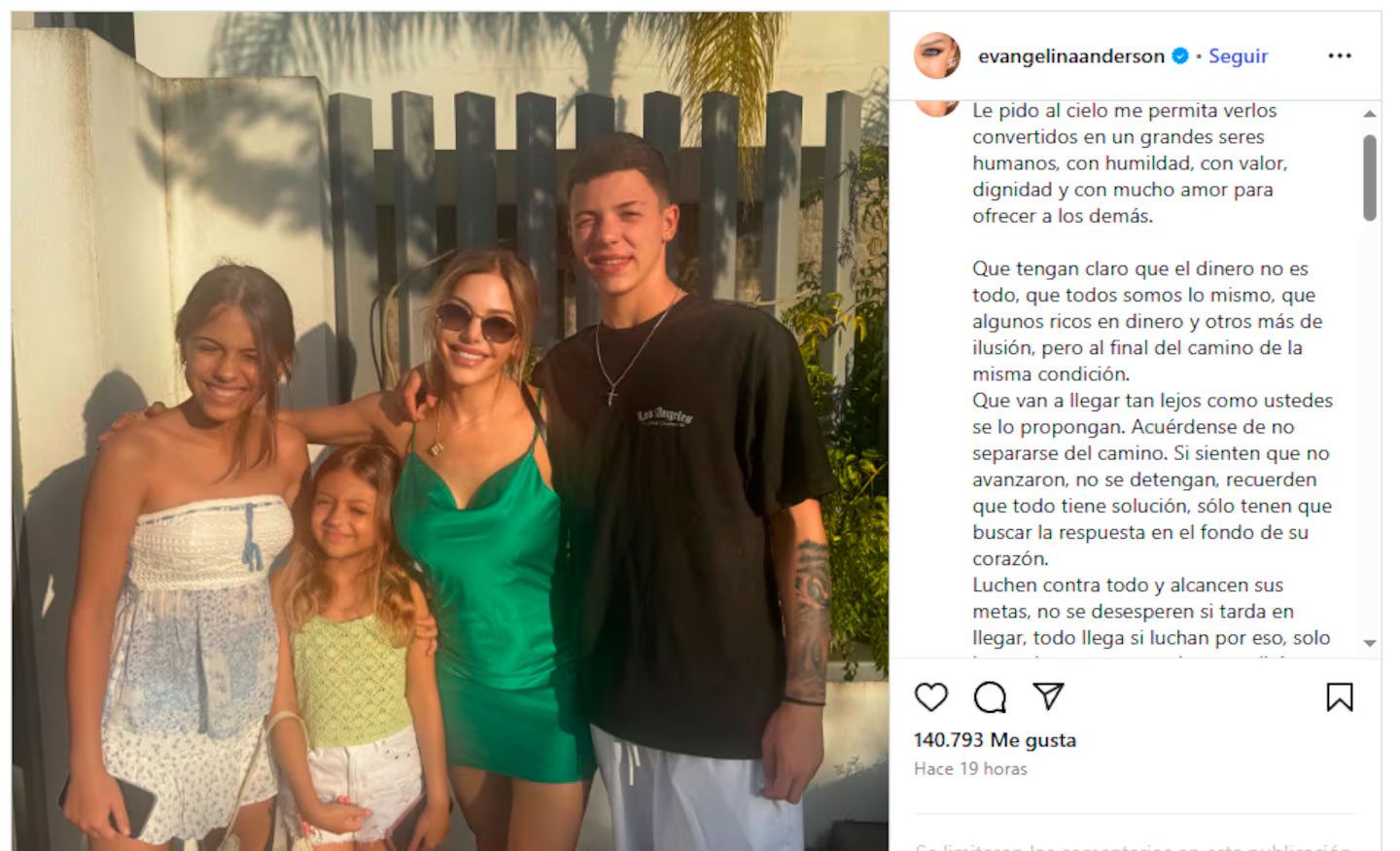
Task: Save the post with the bookmark icon
Action: 1340,696
